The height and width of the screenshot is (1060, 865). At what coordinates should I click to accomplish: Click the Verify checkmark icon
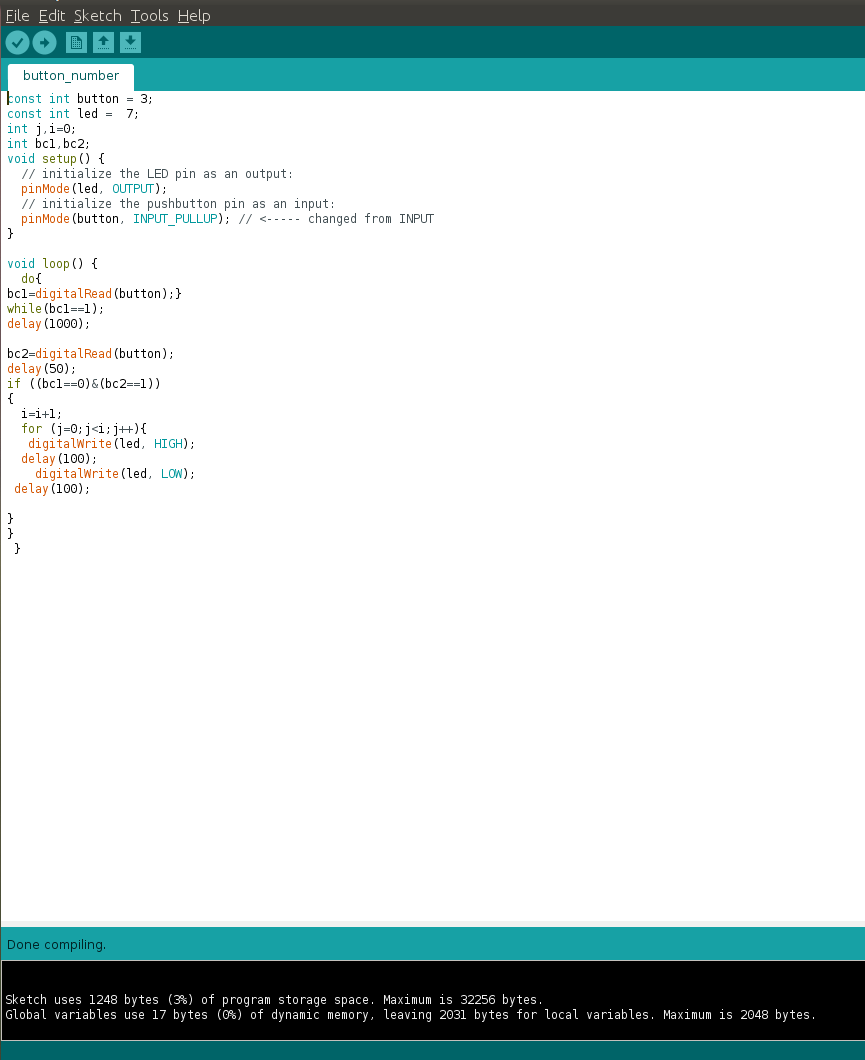pyautogui.click(x=18, y=43)
